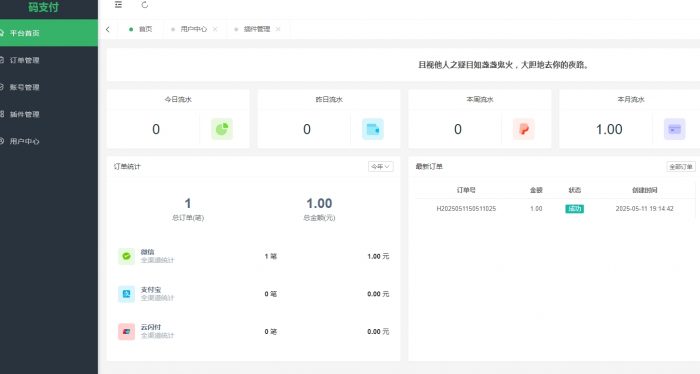
Task: Click the 昨日流水 card title
Action: point(329,100)
